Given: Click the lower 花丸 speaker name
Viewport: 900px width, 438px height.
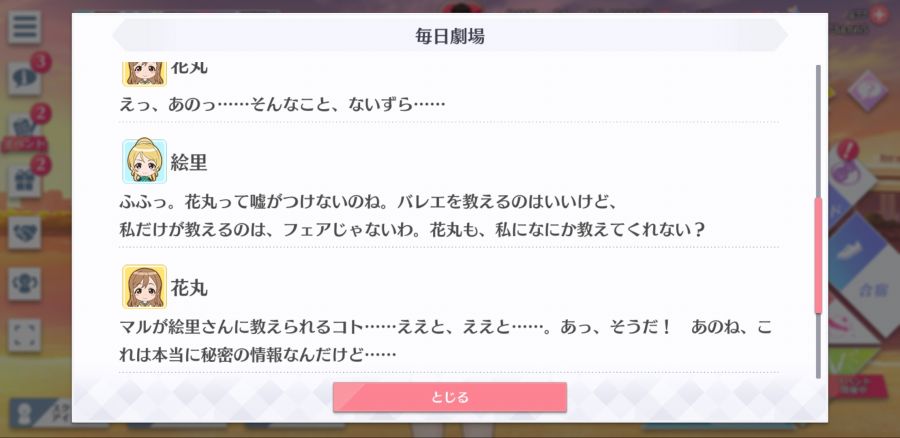Looking at the screenshot, I should coord(189,288).
